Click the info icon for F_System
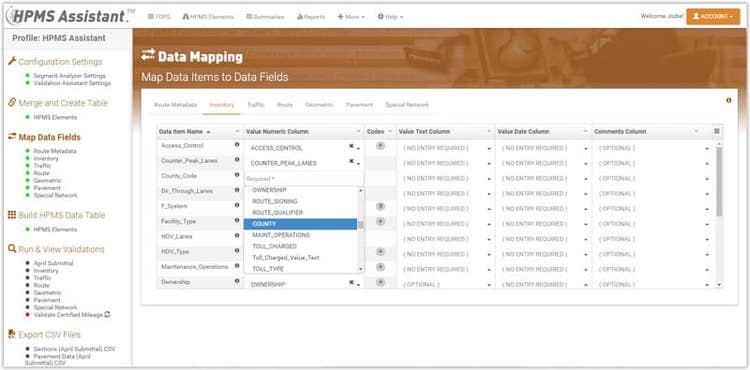 click(237, 205)
